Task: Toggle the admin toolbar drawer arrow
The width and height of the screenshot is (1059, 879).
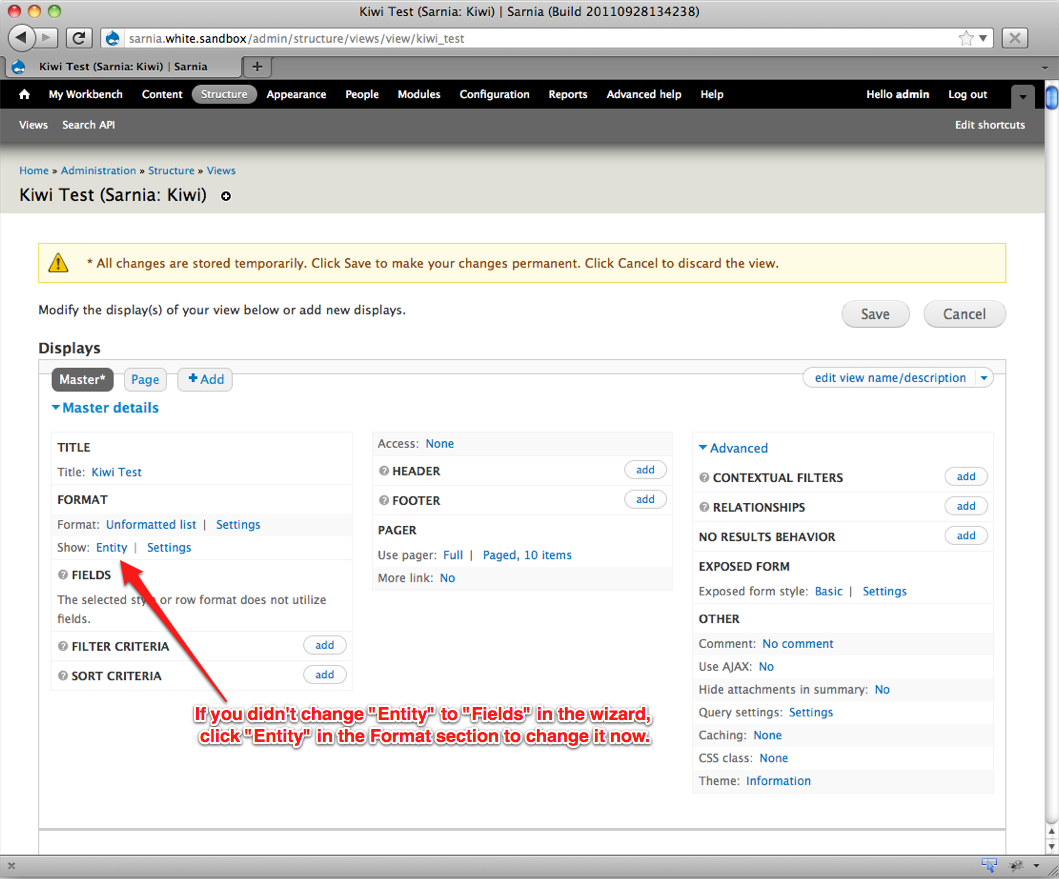Action: click(1023, 97)
